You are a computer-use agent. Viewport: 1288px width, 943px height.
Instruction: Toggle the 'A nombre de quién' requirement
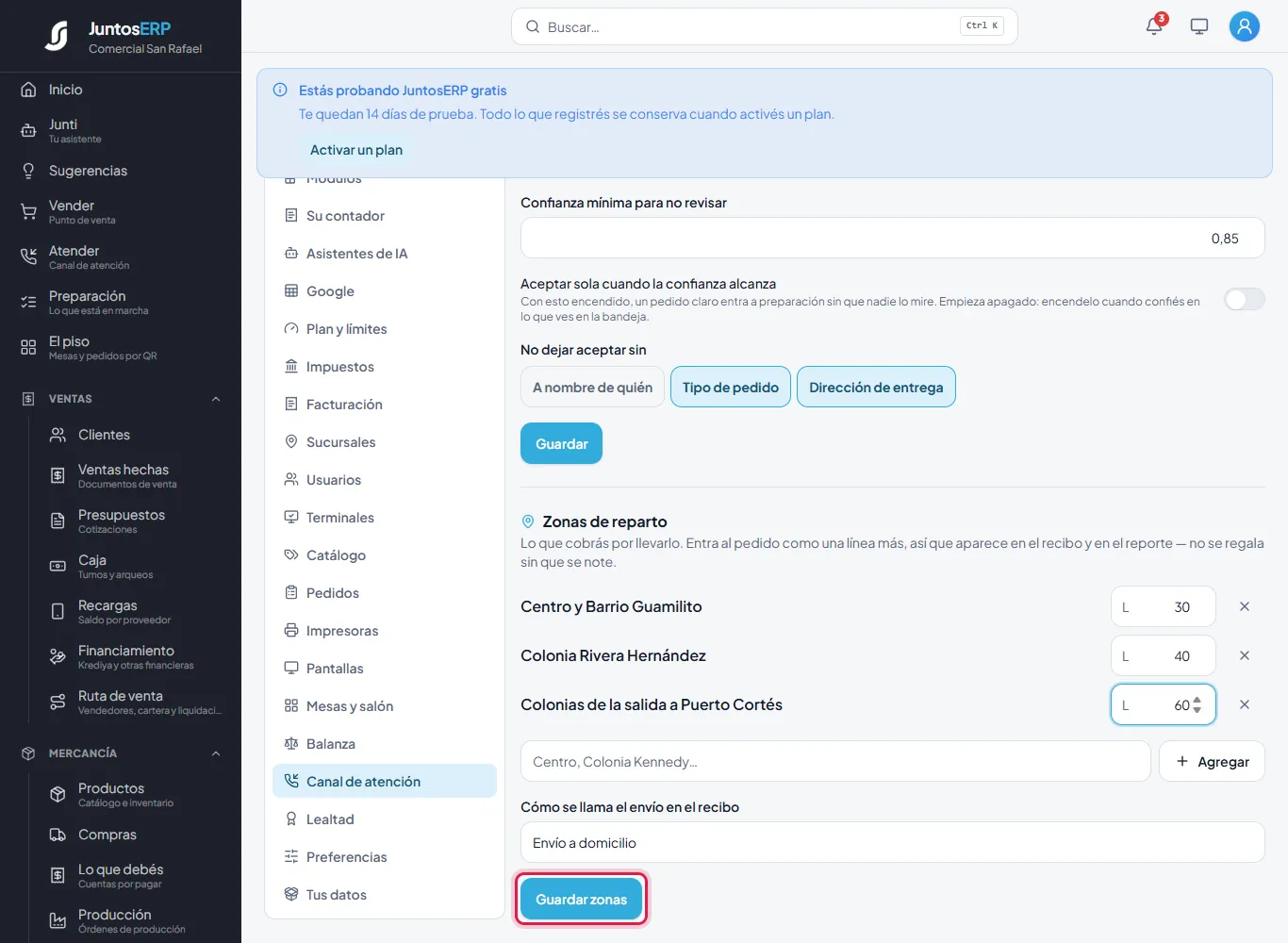(592, 388)
